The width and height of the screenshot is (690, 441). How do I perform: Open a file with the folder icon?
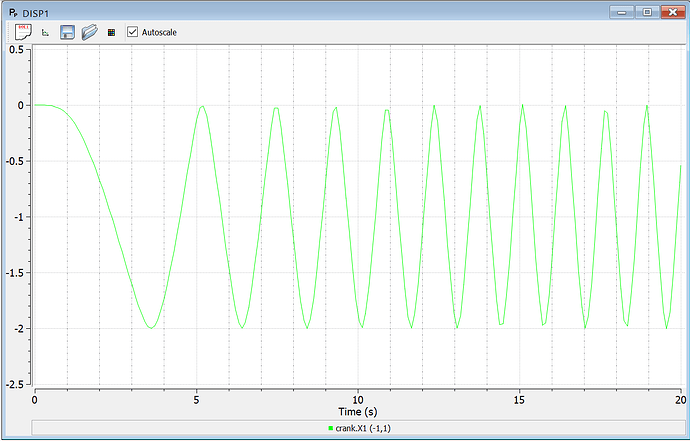click(x=90, y=32)
